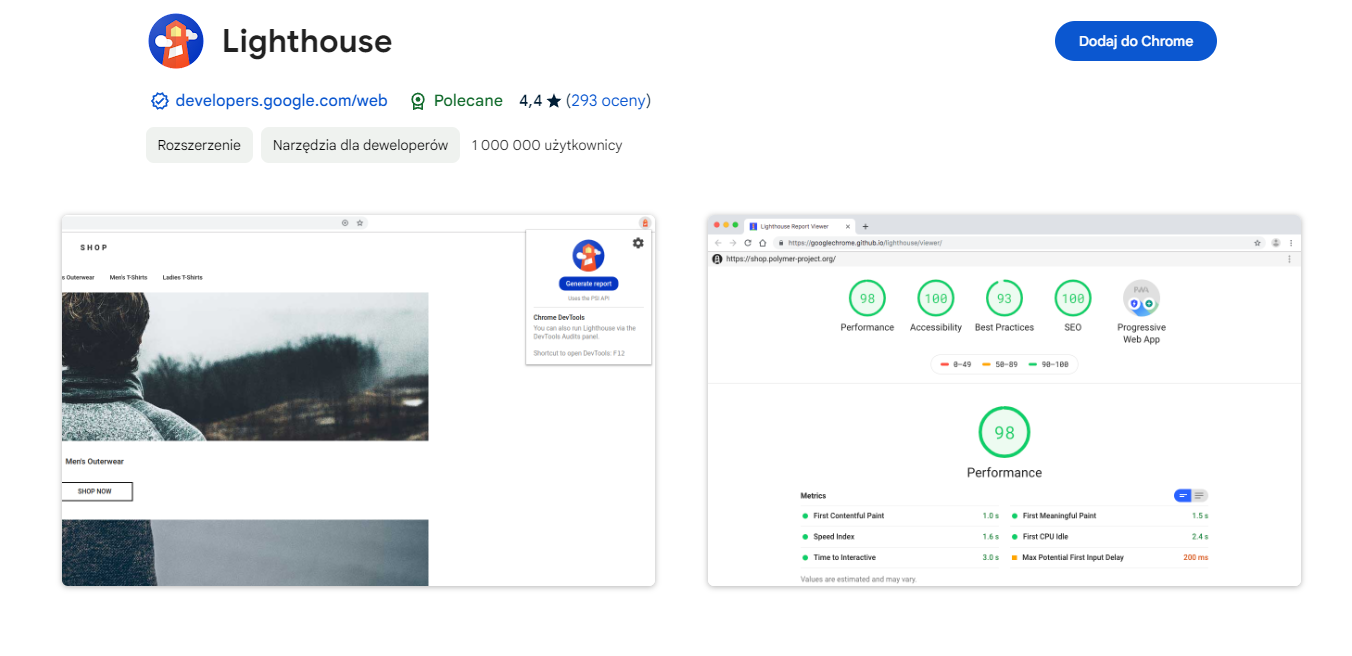Click the Lighthouse extension logo

click(x=176, y=41)
